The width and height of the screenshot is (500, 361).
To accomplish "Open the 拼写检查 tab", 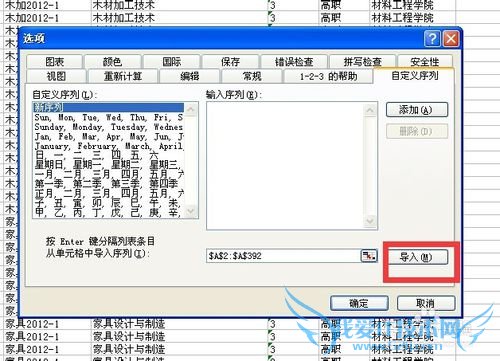I will [x=362, y=62].
